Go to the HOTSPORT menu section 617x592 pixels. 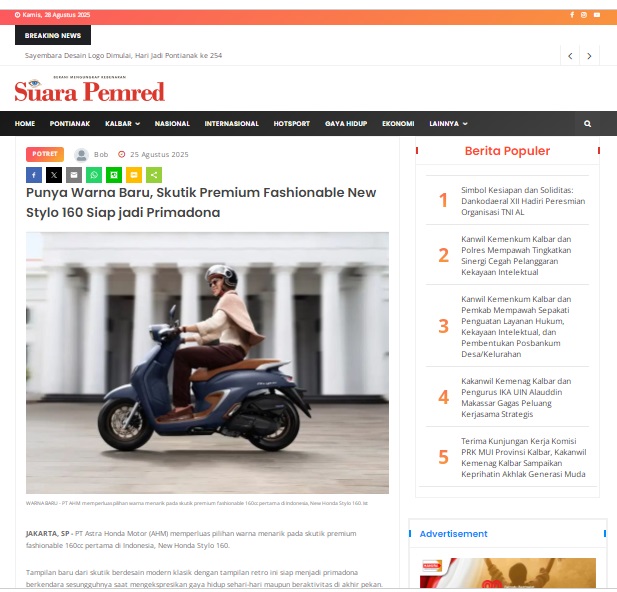click(x=292, y=124)
